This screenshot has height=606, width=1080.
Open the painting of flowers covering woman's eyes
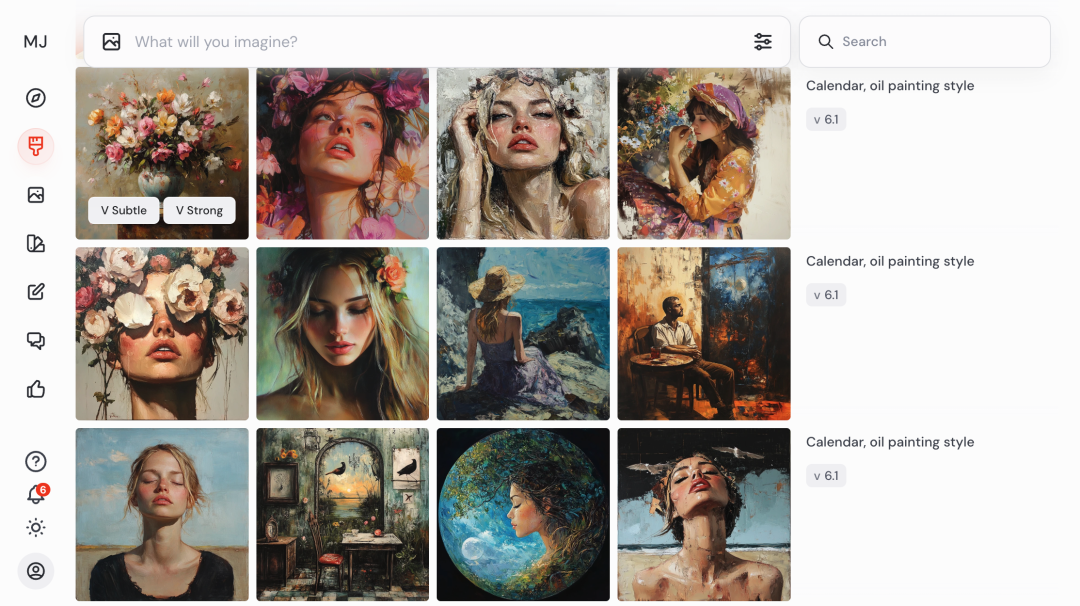coord(162,334)
